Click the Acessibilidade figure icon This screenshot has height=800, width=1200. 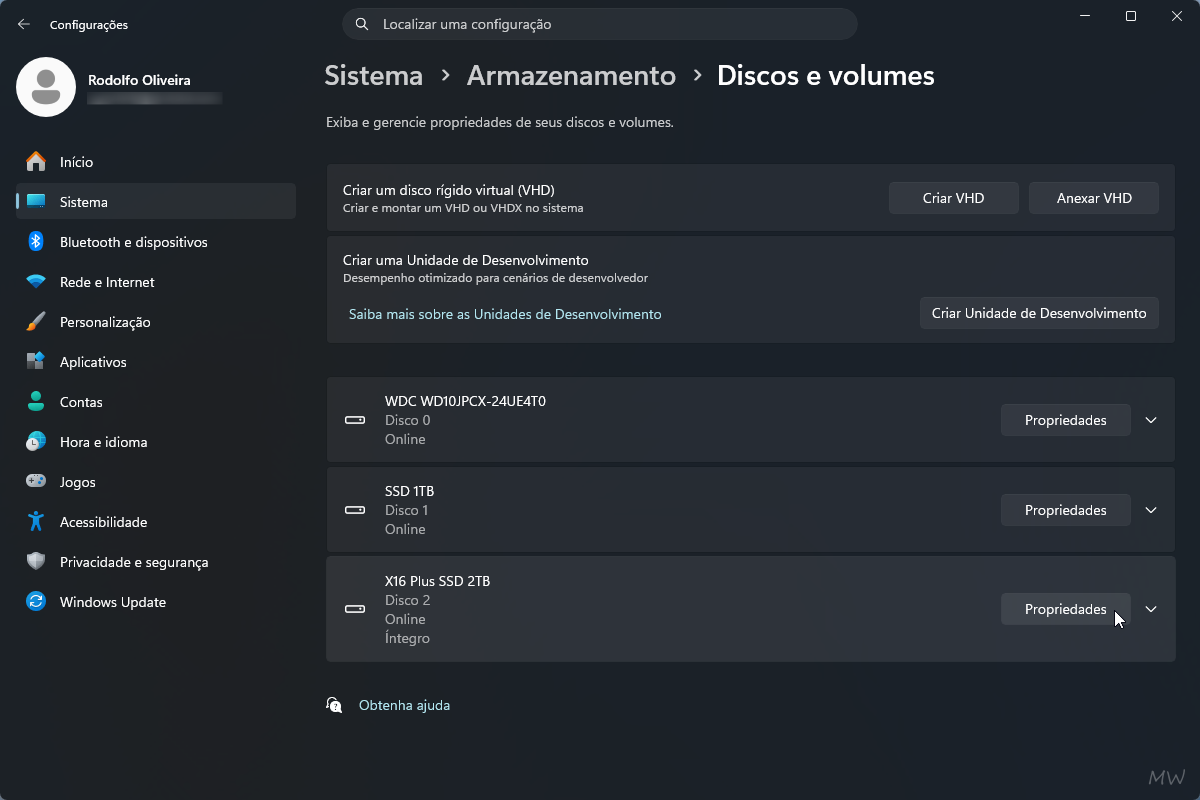36,522
